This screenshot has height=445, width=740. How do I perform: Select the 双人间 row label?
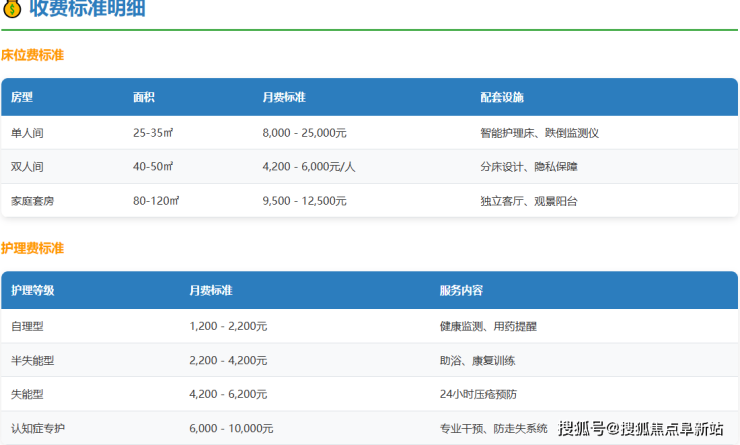(27, 166)
